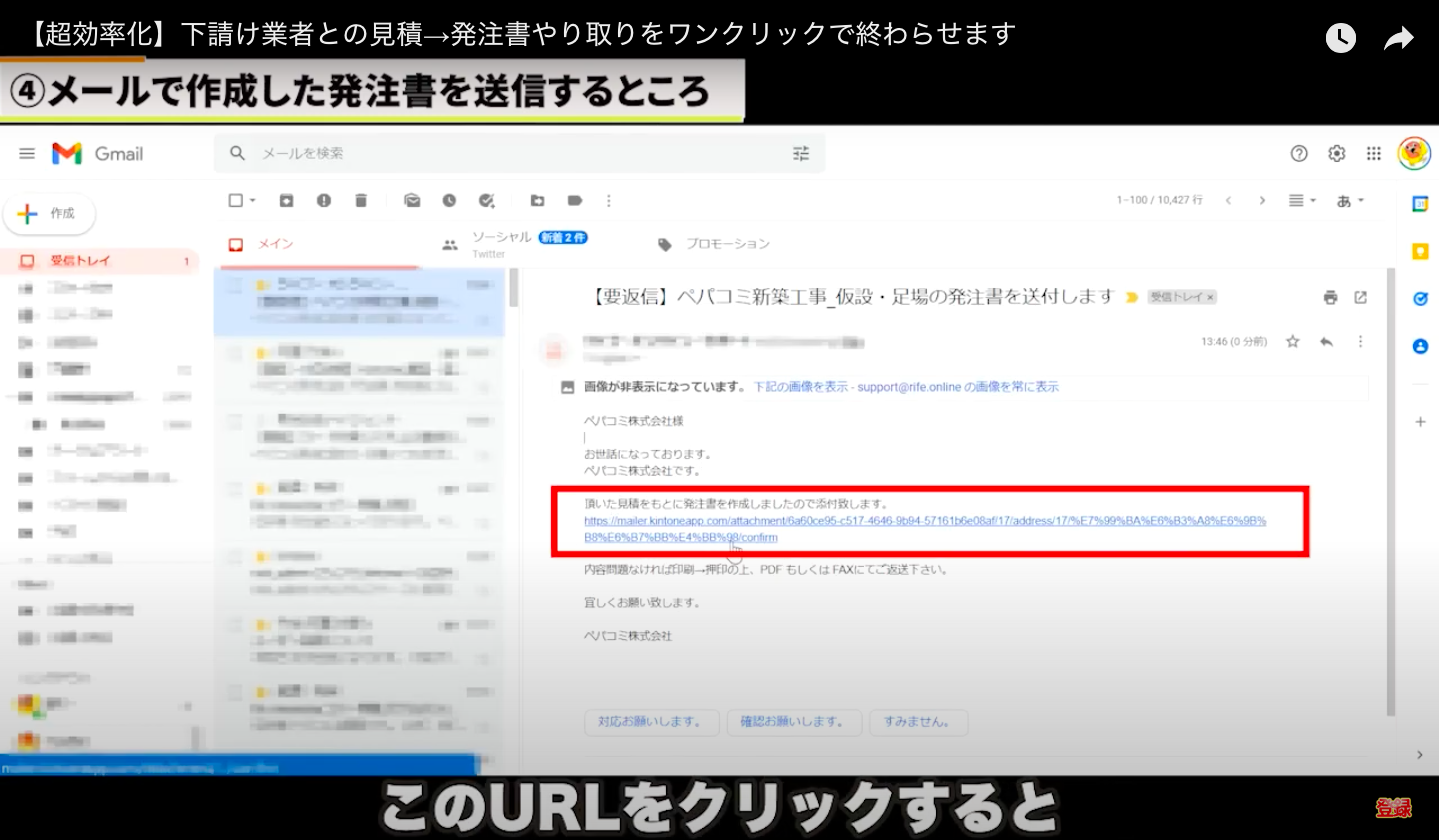
Task: Click the 作成 compose button
Action: tap(50, 214)
